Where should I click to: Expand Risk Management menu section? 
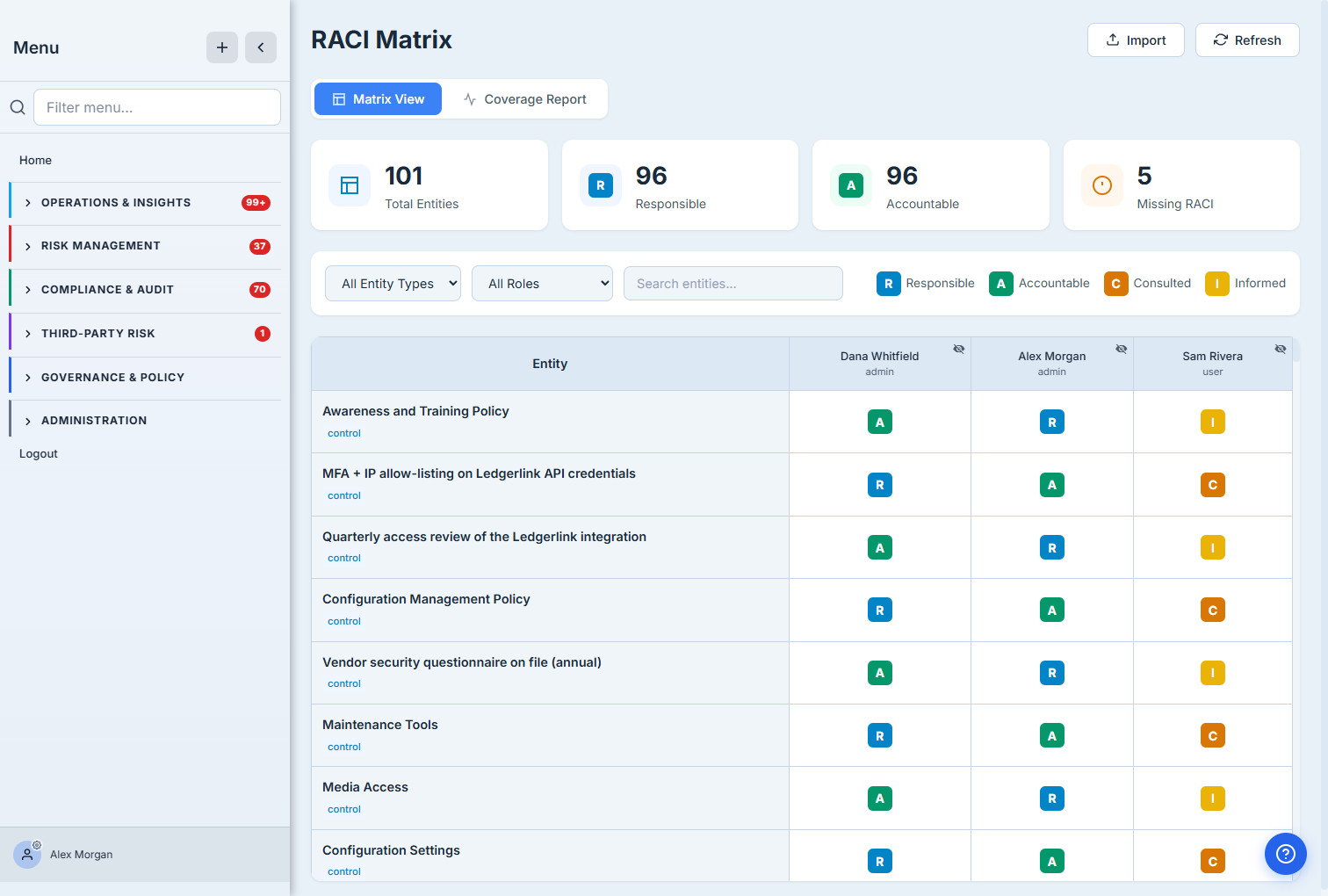145,246
